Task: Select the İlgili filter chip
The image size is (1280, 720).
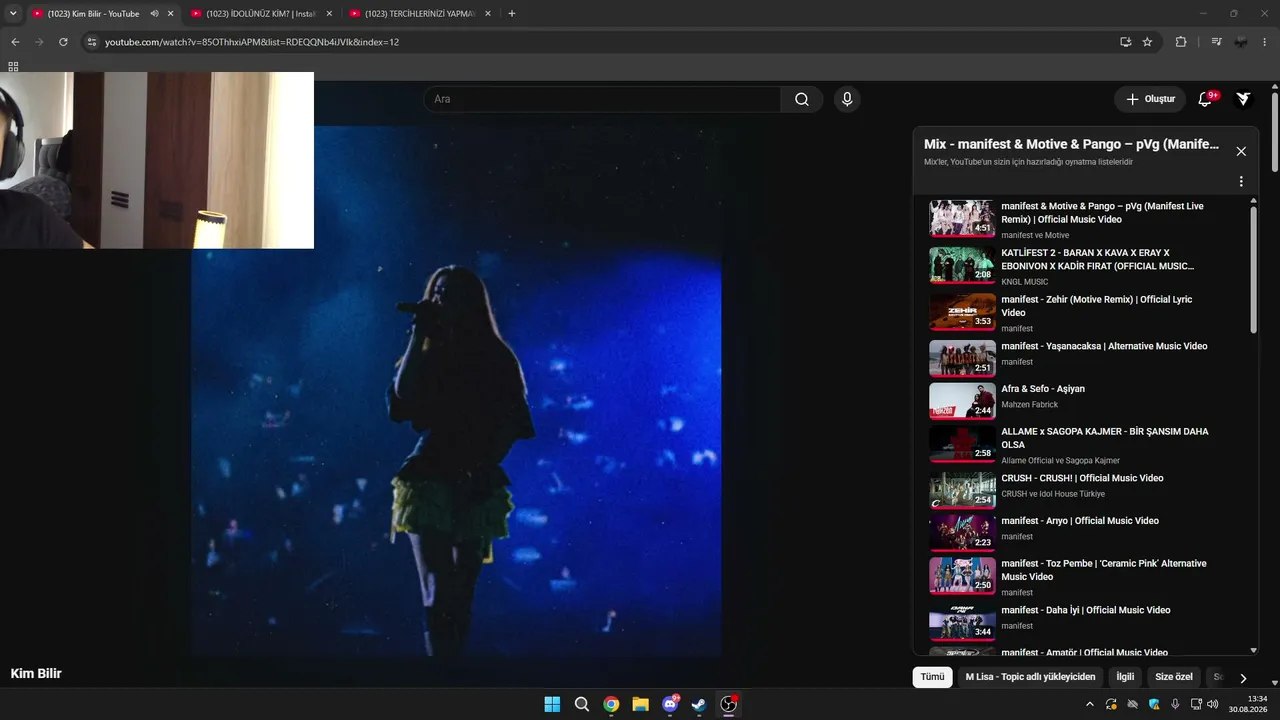Action: [x=1125, y=677]
